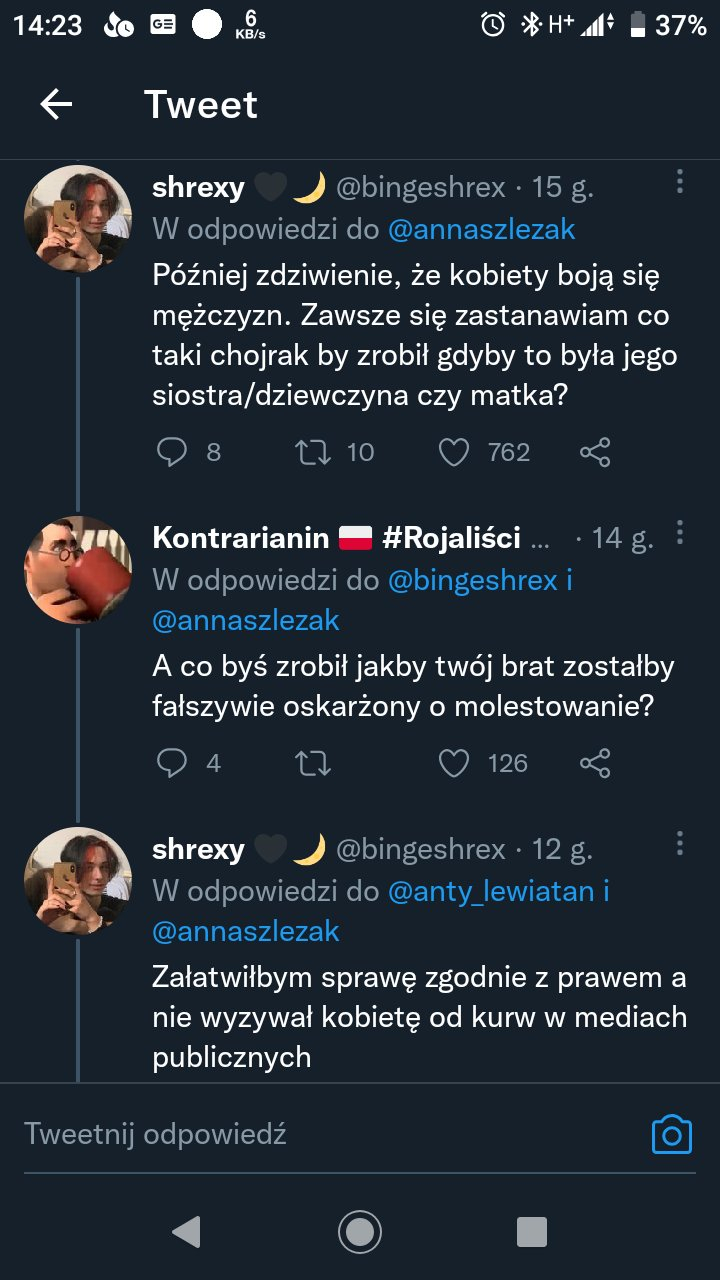720x1280 pixels.
Task: Like the tweet with 762 likes
Action: (454, 452)
